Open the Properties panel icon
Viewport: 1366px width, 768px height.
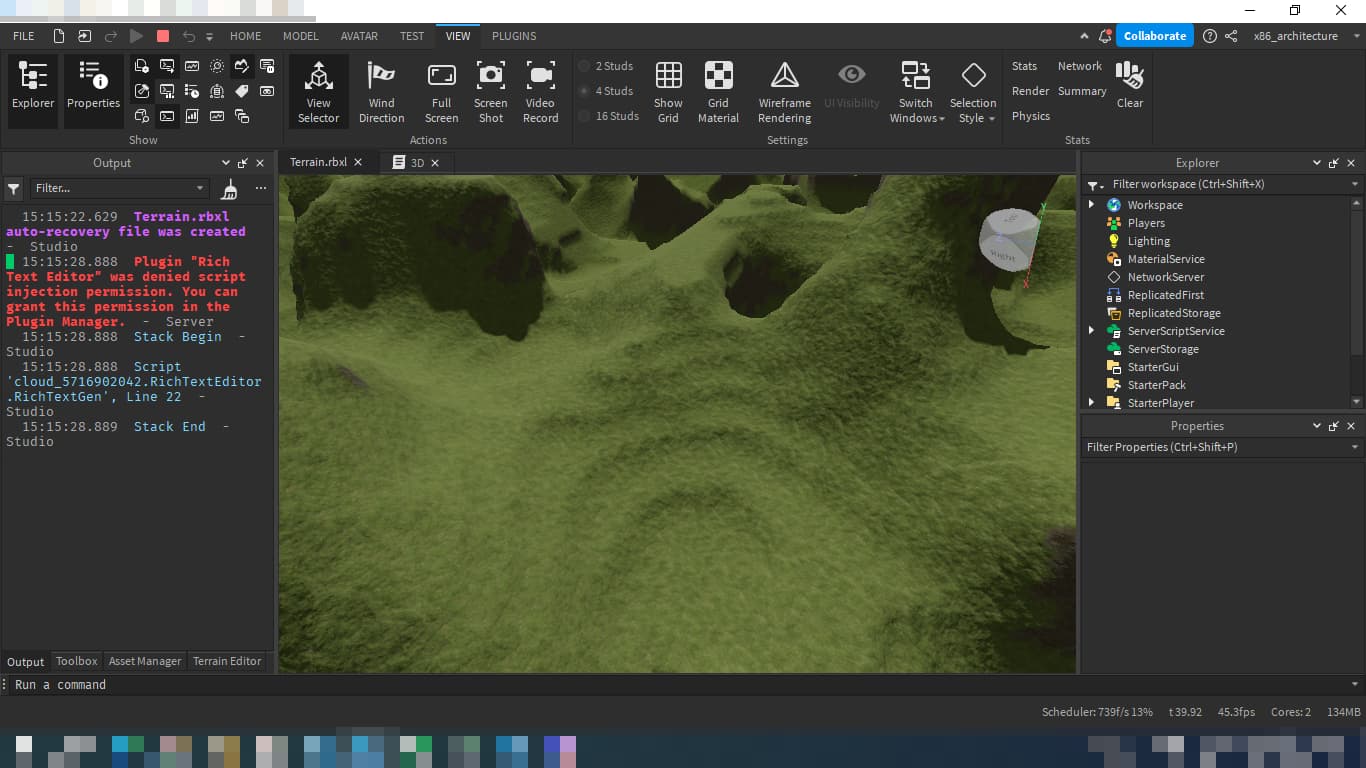tap(93, 90)
